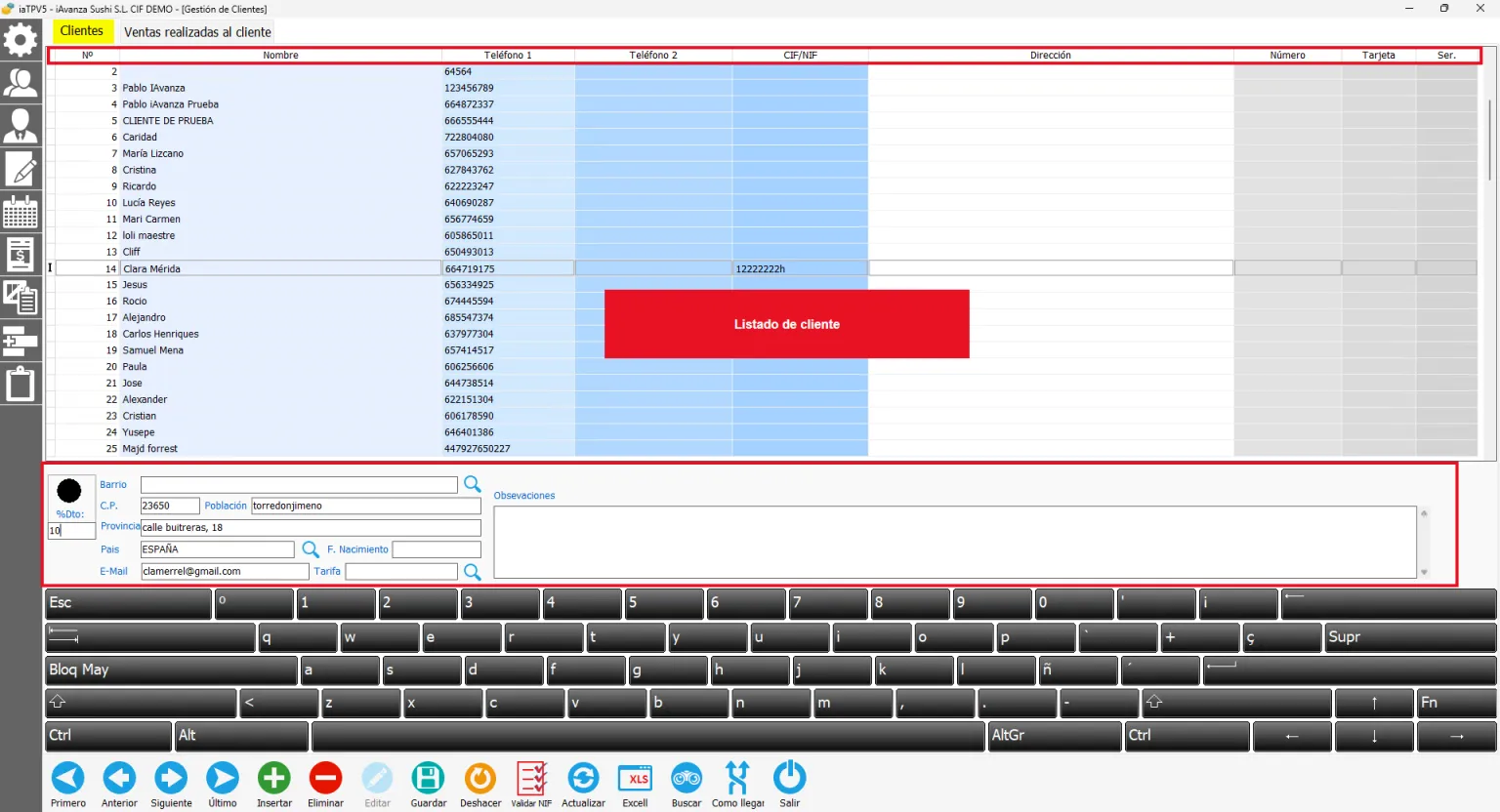Save changes with the Guardar icon
Image resolution: width=1500 pixels, height=812 pixels.
click(429, 785)
